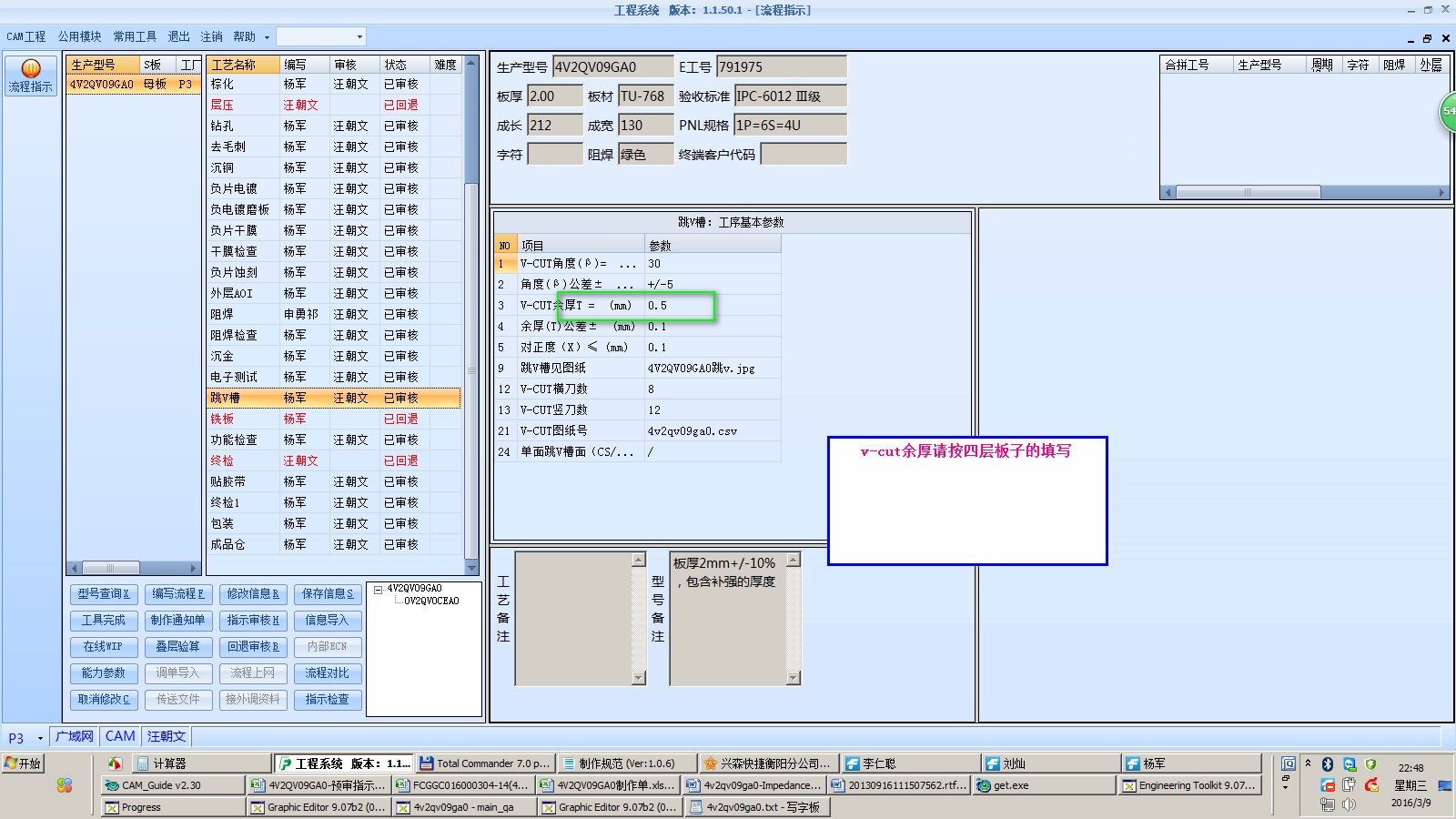This screenshot has width=1456, height=819.
Task: Open the dropdown arrow after 帮助 menu
Action: 267,37
